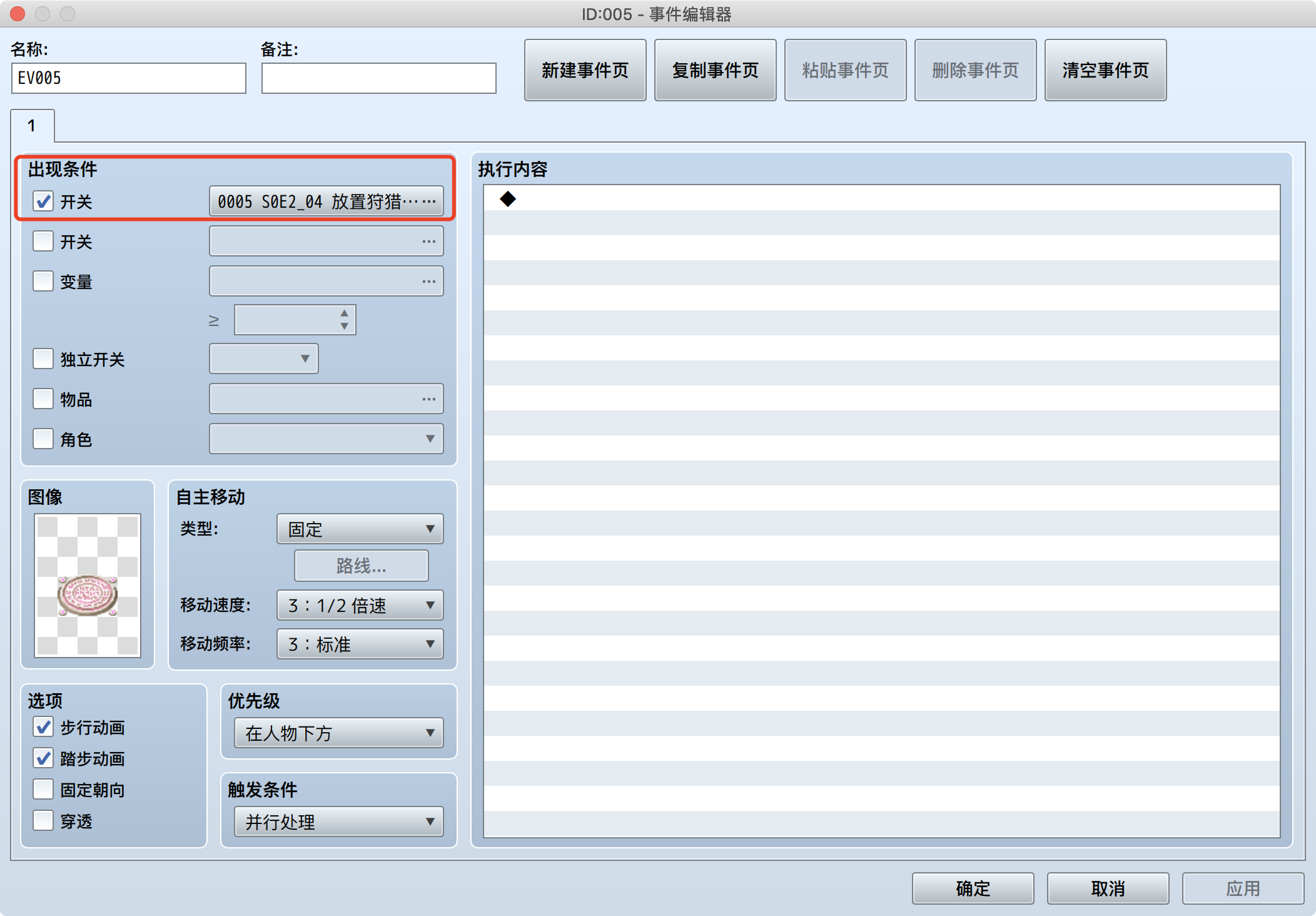This screenshot has height=916, width=1316.
Task: Enable the 变量 condition checkbox
Action: coord(43,282)
